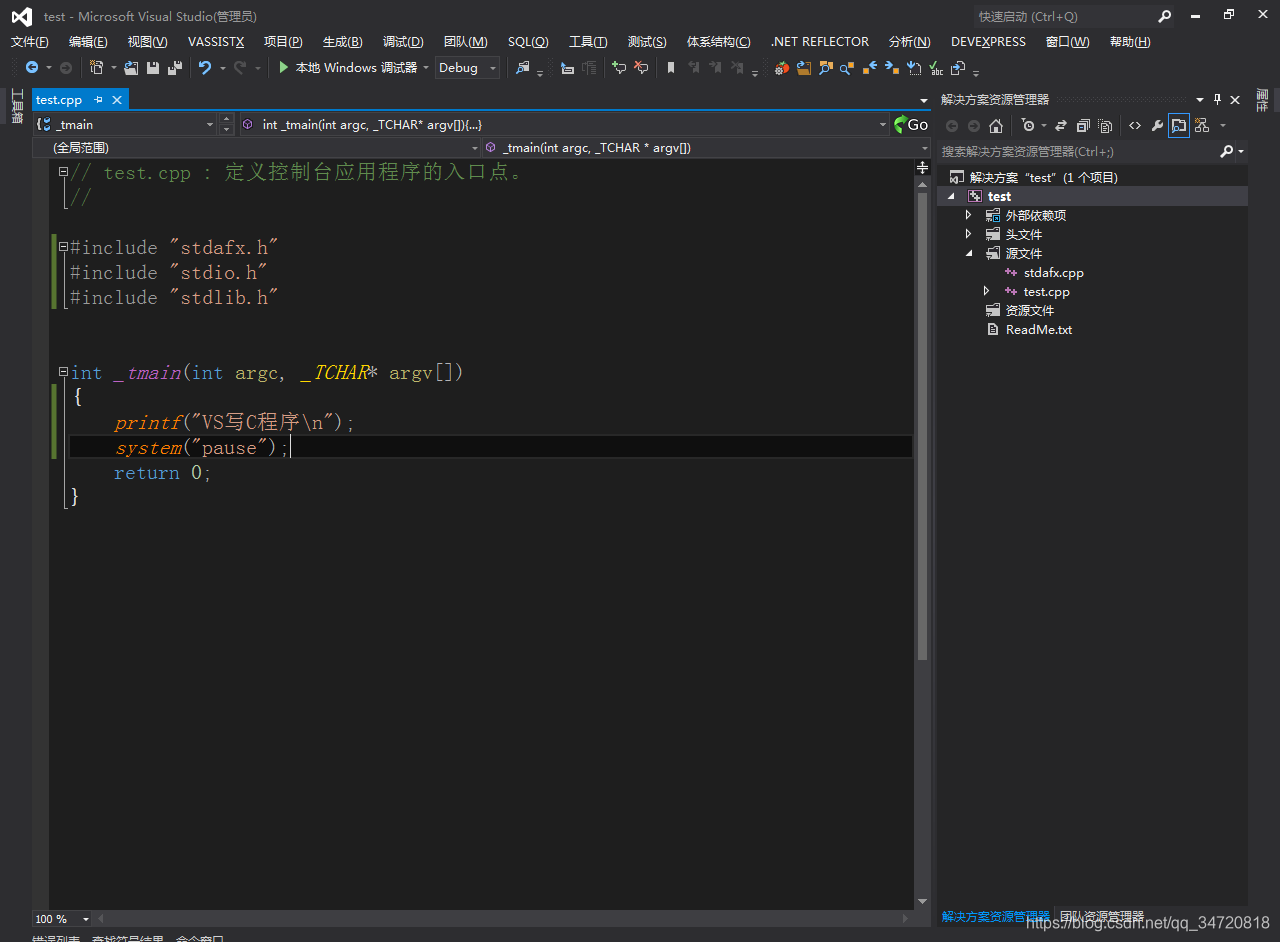Open the Debug configuration dropdown
The height and width of the screenshot is (942, 1280).
(x=468, y=67)
